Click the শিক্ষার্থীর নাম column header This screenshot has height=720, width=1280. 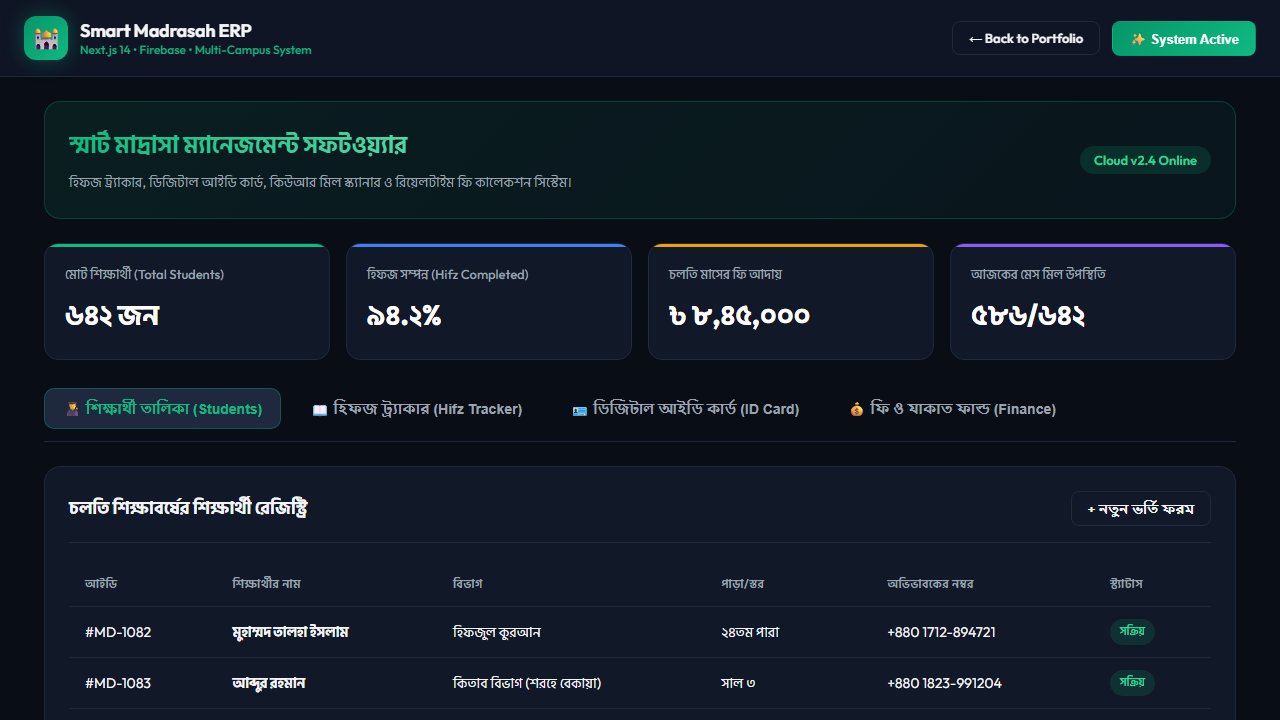point(266,583)
